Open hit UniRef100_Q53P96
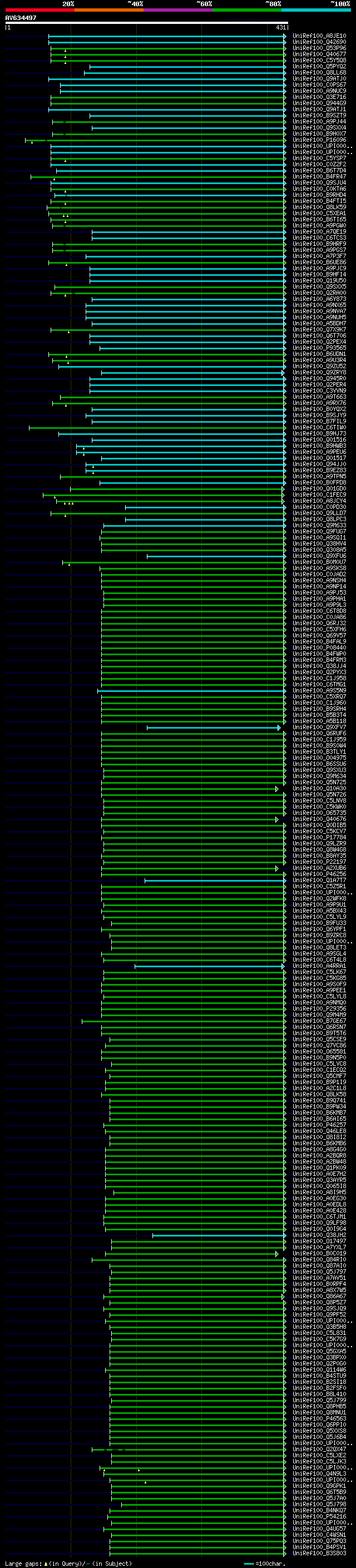This screenshot has width=356, height=1568. (x=319, y=48)
